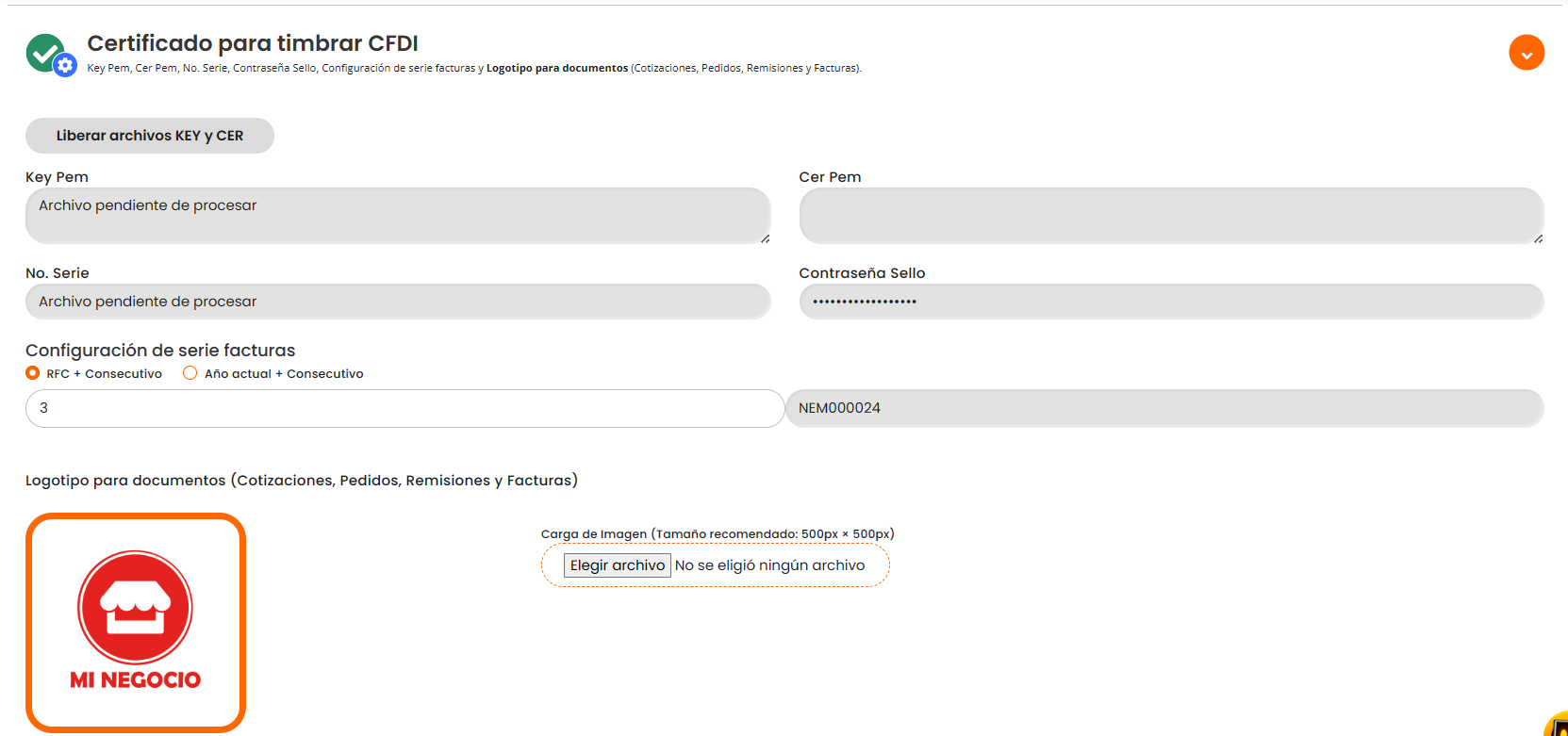The width and height of the screenshot is (1568, 736).
Task: Select Año actual + Consecutivo radio option
Action: [190, 373]
